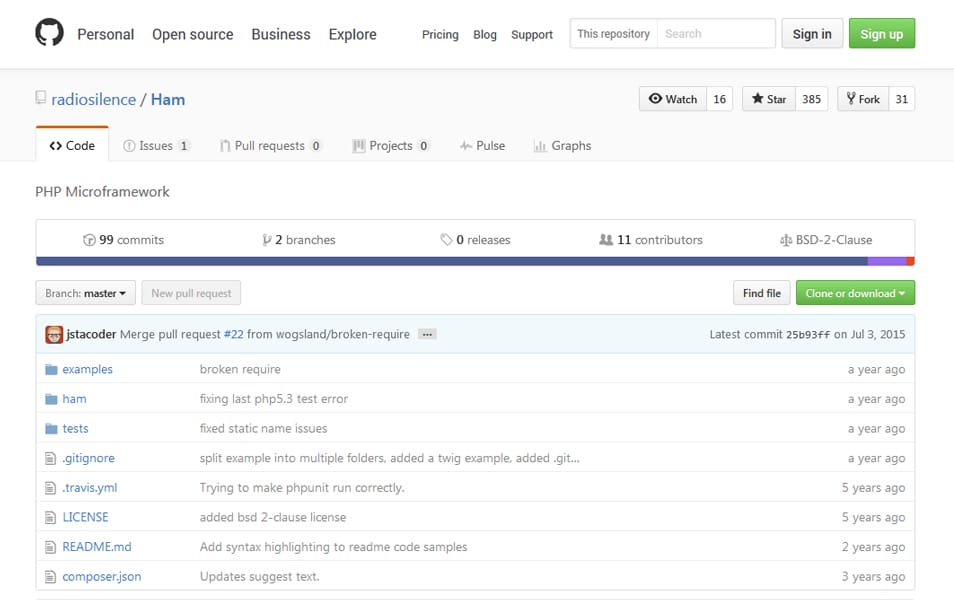
Task: Click the blue PHP segment of language bar
Action: coord(451,261)
